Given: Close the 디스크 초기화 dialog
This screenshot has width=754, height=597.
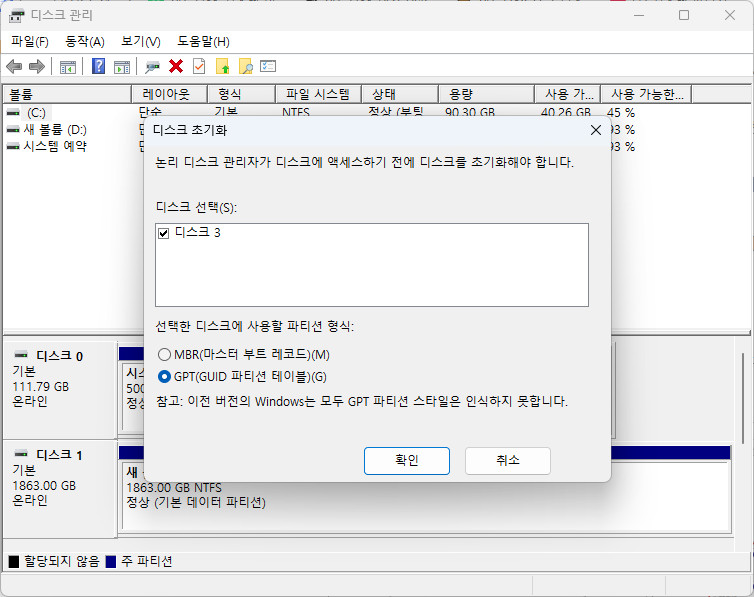Looking at the screenshot, I should (x=596, y=130).
